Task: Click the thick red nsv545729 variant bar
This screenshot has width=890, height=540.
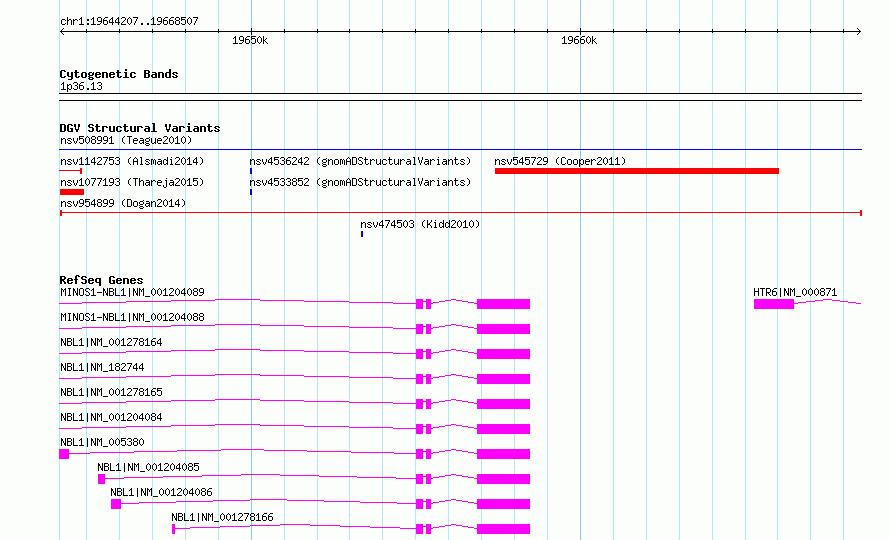Action: pos(637,171)
